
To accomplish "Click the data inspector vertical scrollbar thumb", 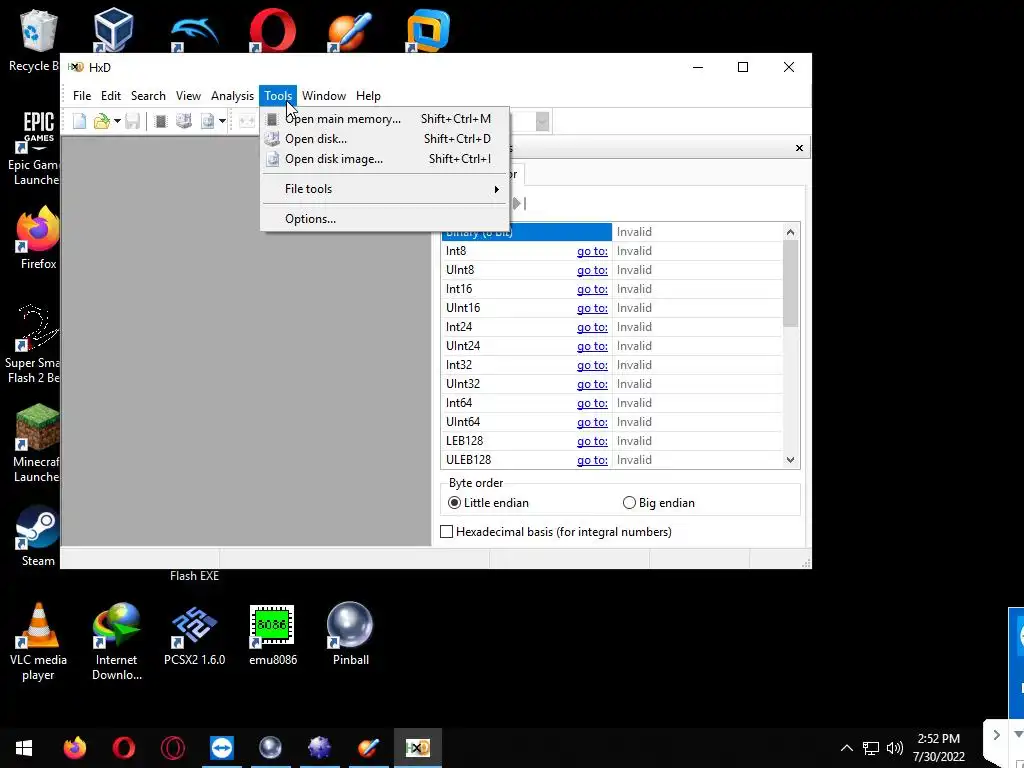I will (790, 283).
